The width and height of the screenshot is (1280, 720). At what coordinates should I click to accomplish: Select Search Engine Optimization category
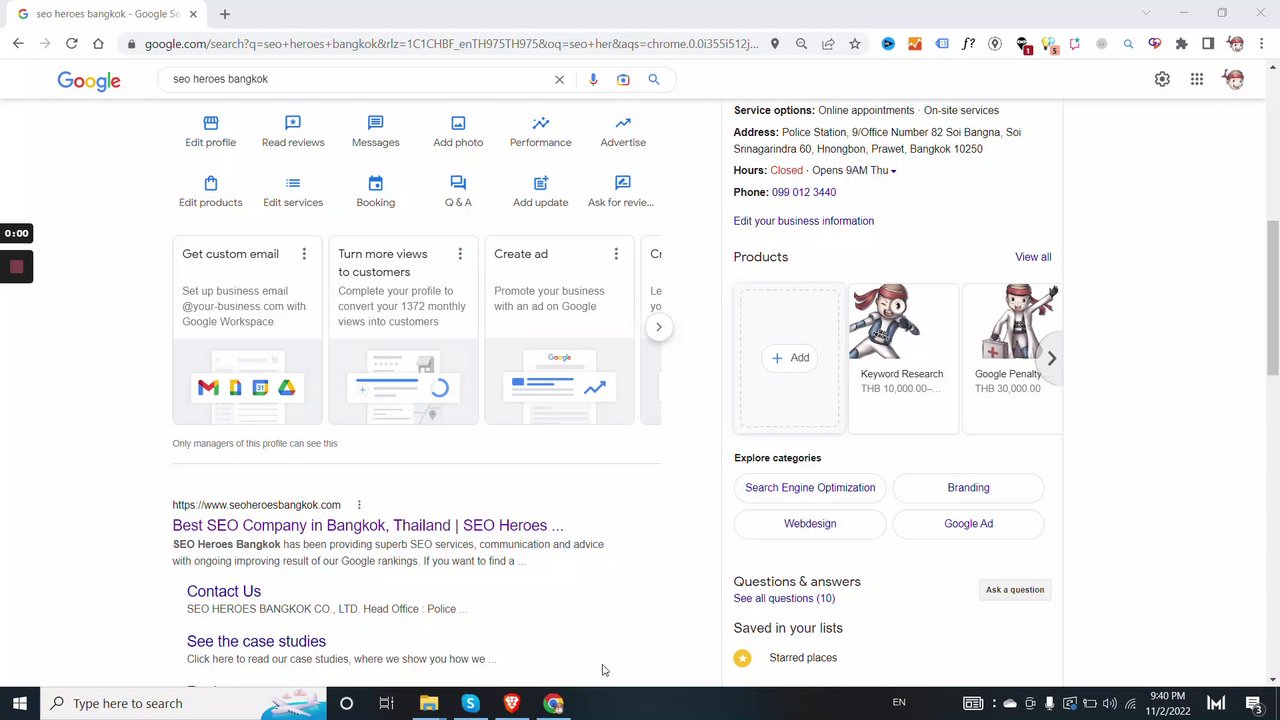click(x=810, y=488)
